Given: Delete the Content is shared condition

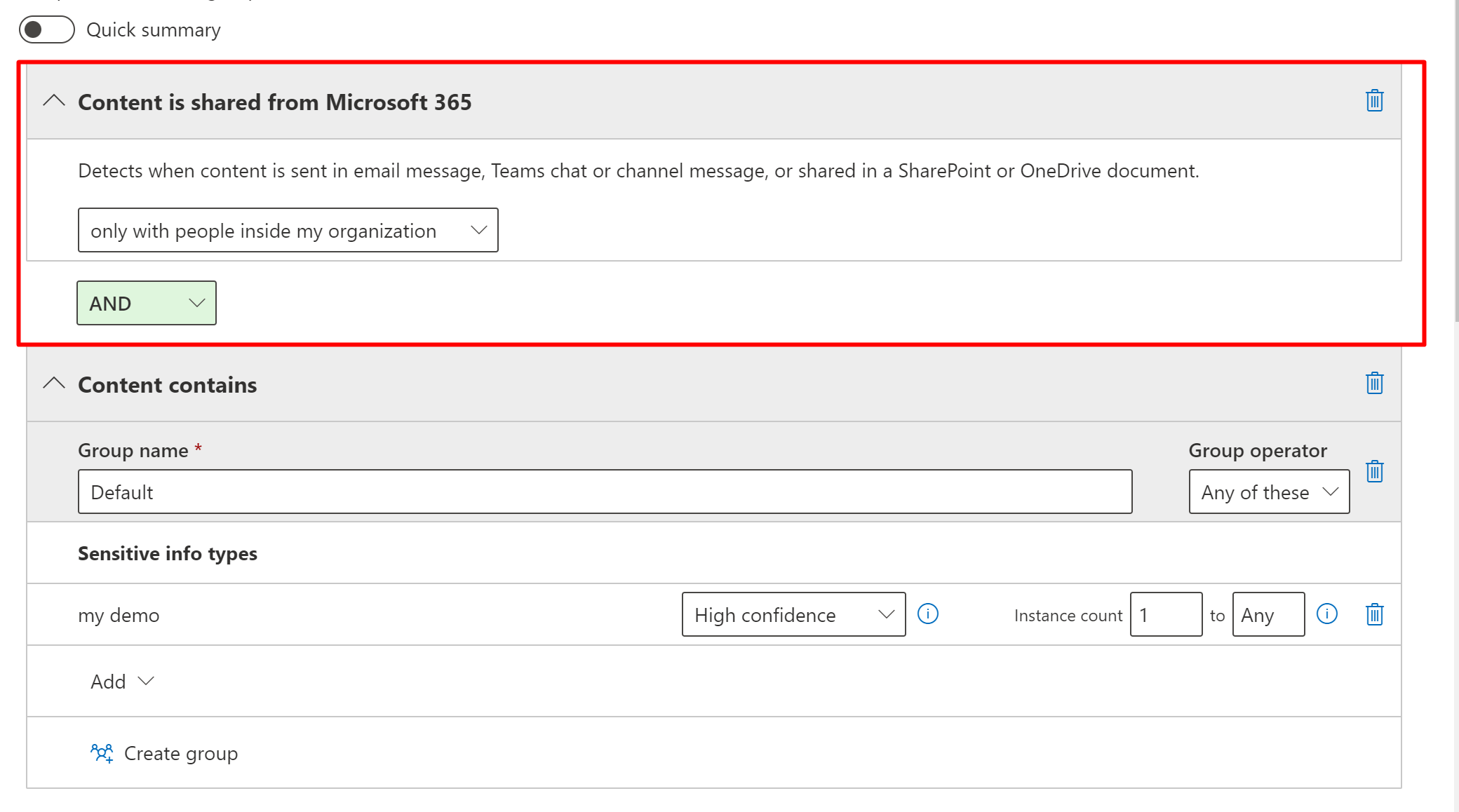Looking at the screenshot, I should pos(1374,101).
